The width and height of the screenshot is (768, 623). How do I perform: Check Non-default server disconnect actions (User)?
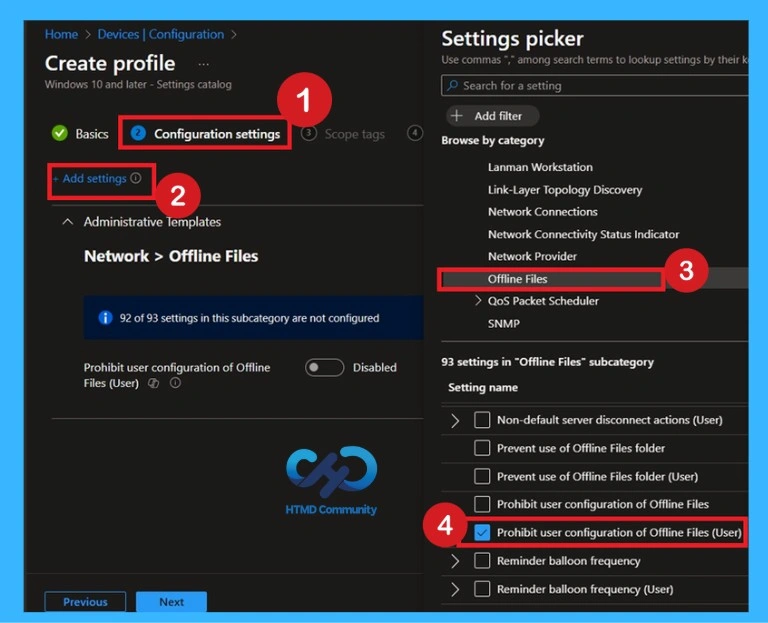click(482, 420)
